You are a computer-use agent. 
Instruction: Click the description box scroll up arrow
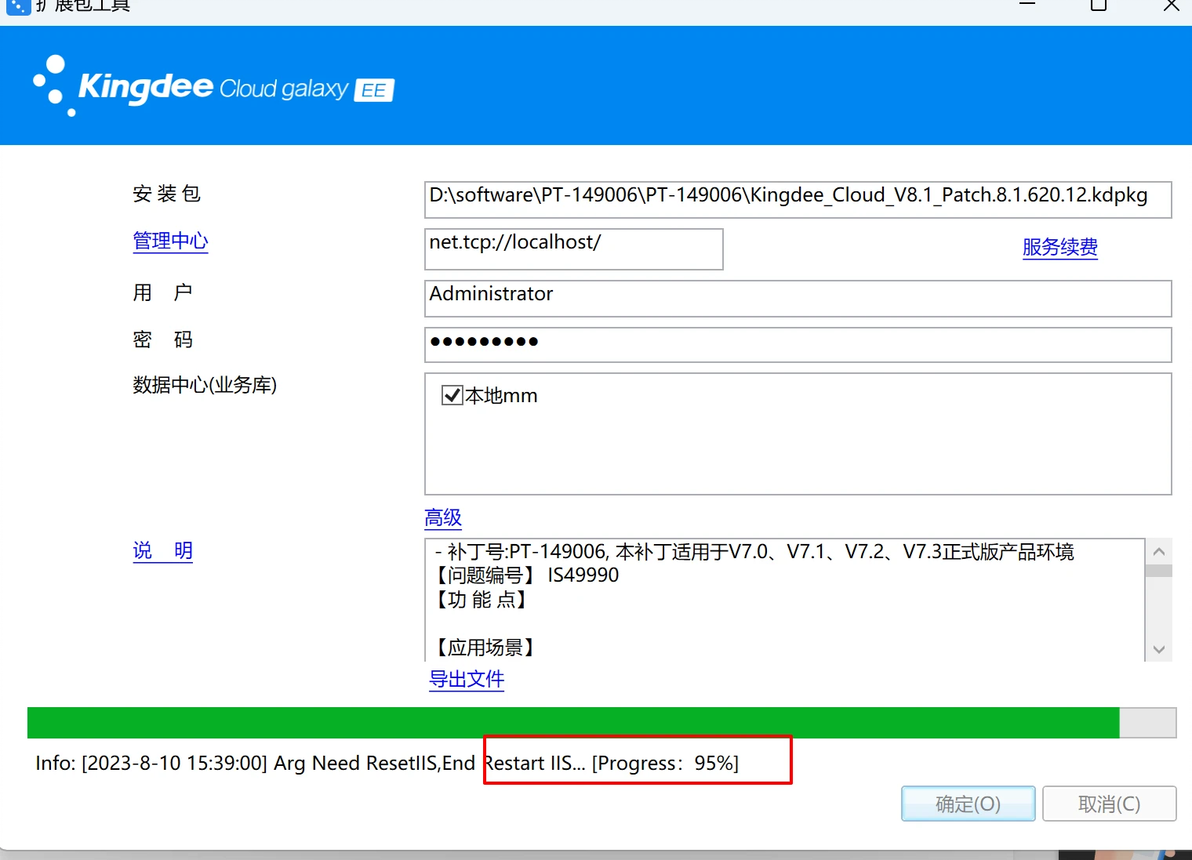1159,551
